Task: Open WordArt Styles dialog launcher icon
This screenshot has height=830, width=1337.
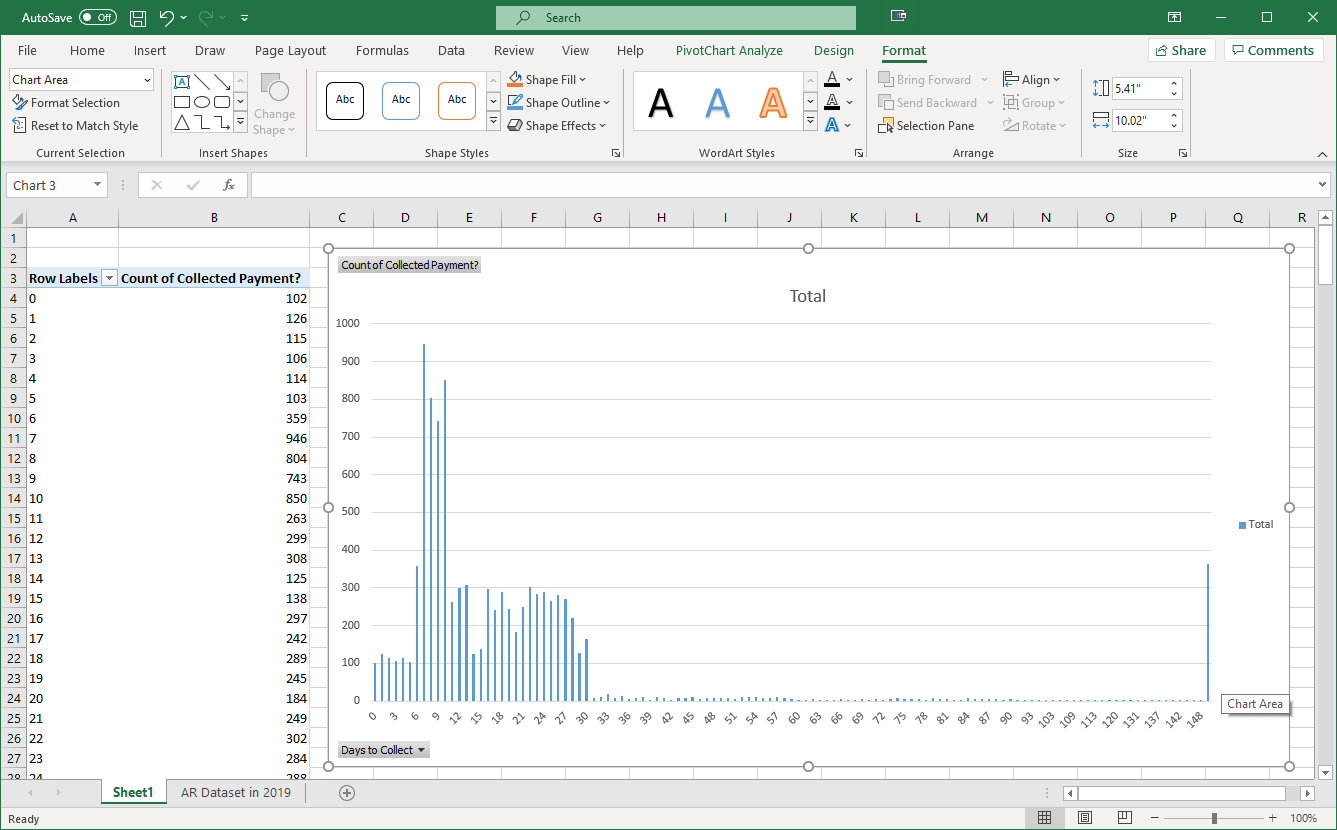Action: point(859,153)
